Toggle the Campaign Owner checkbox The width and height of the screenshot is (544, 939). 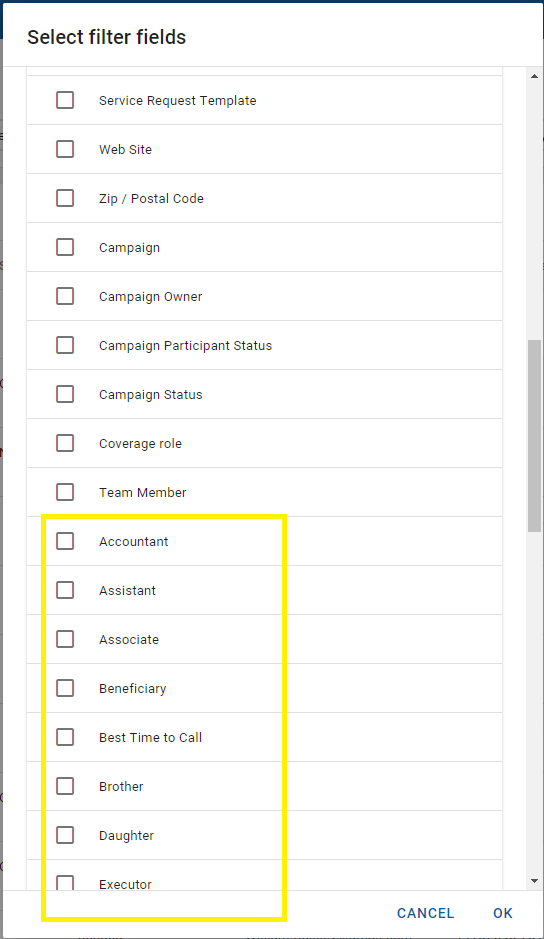coord(65,296)
